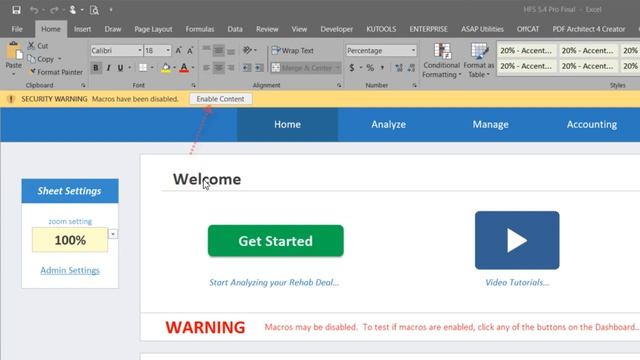Toggle Align Right in Alignment group
This screenshot has height=360, width=640.
pyautogui.click(x=231, y=68)
